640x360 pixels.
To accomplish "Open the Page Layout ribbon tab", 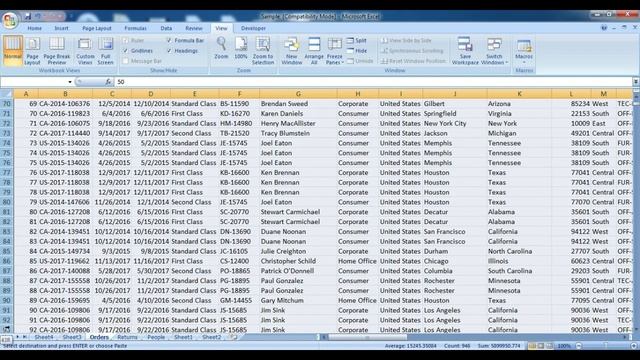I will pos(97,28).
